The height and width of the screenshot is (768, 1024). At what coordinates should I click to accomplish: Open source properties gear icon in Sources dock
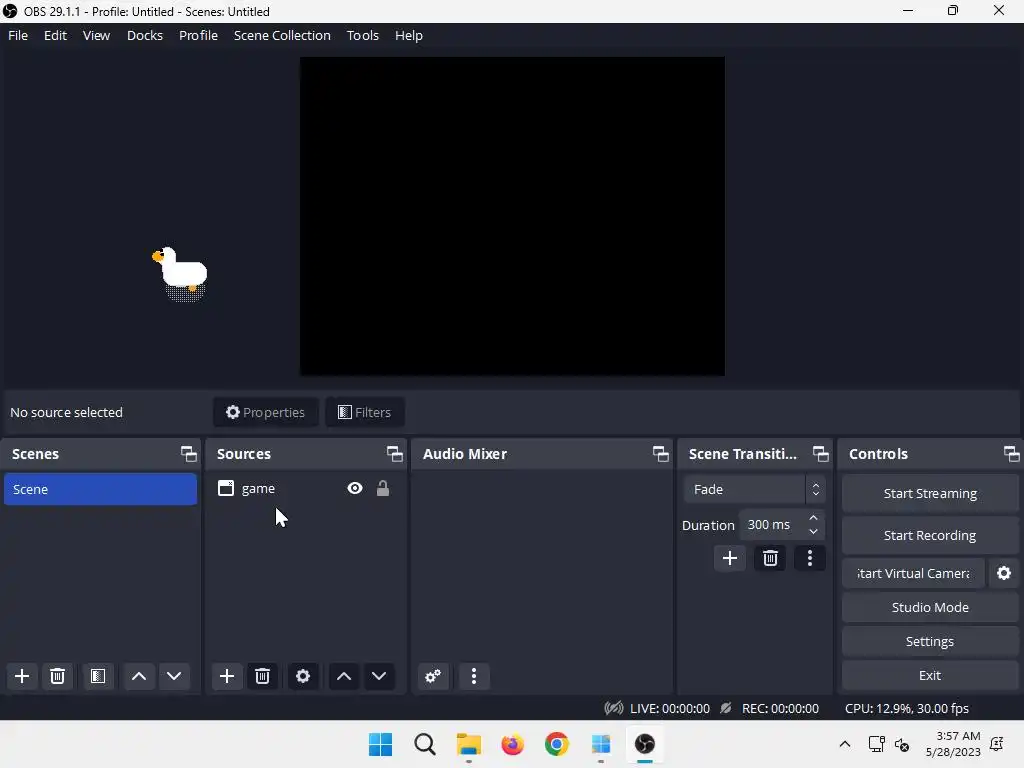303,676
